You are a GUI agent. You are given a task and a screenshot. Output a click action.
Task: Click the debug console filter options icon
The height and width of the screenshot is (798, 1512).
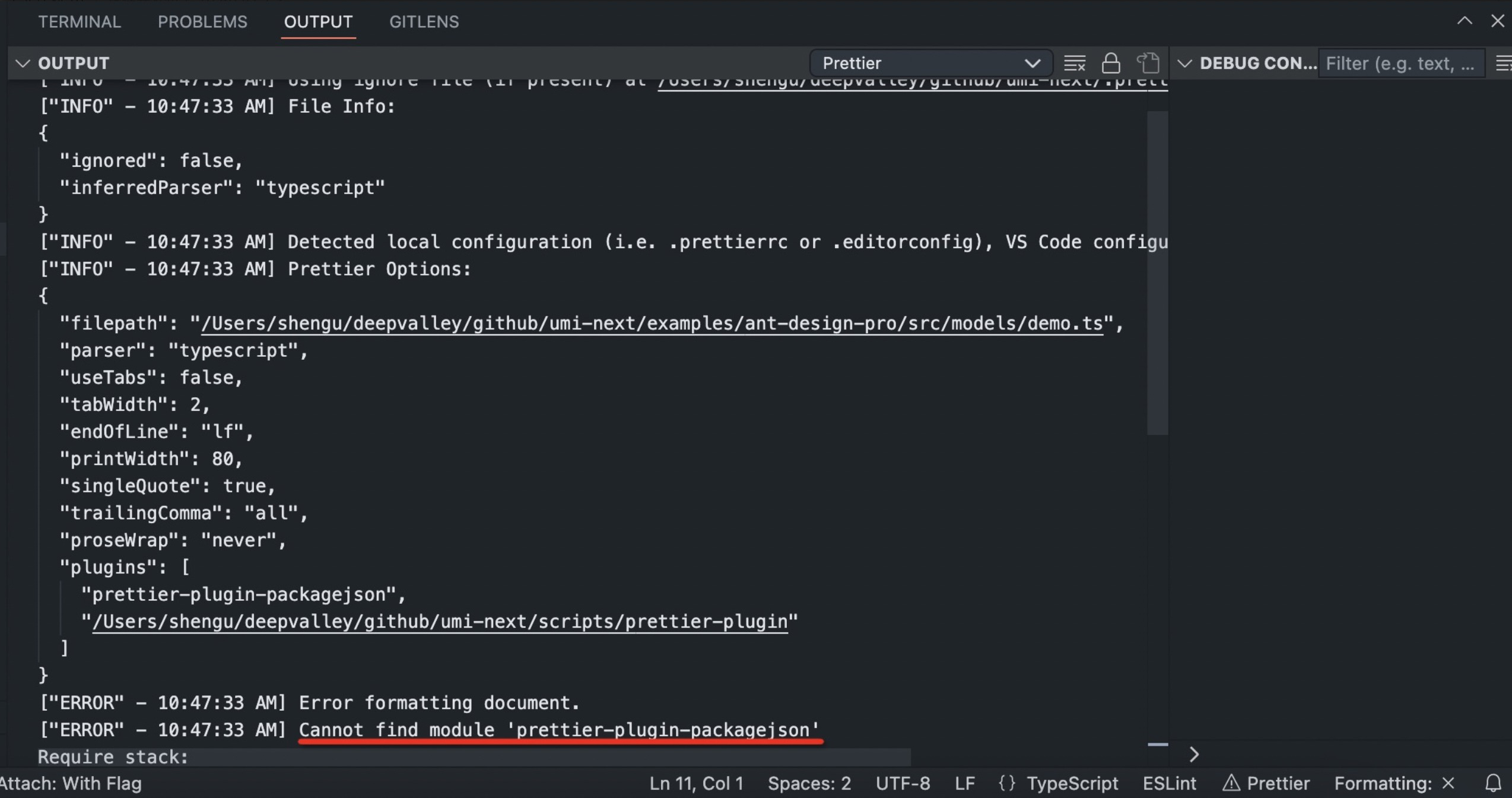(1504, 63)
